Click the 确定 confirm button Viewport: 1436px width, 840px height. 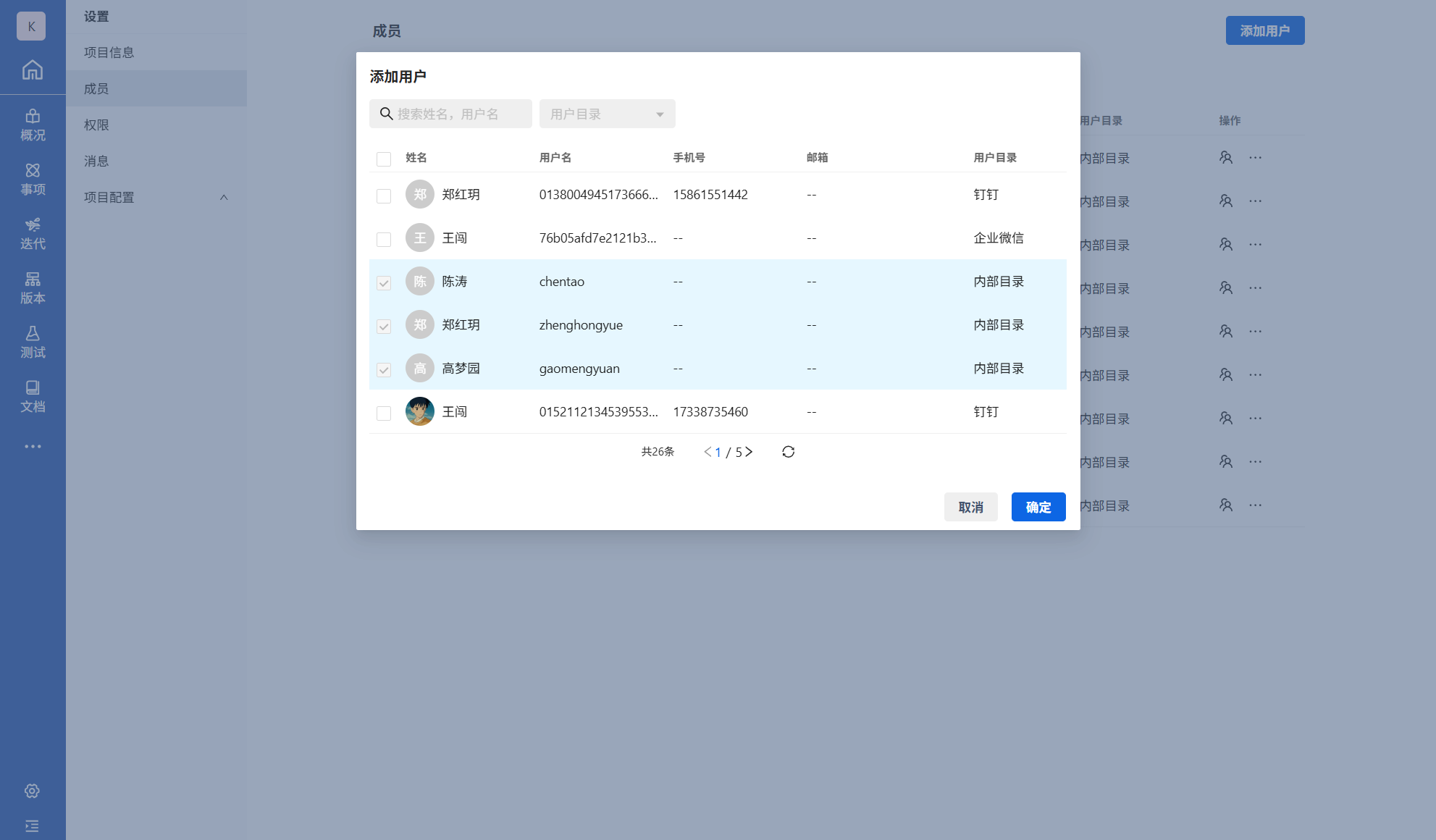pos(1038,507)
